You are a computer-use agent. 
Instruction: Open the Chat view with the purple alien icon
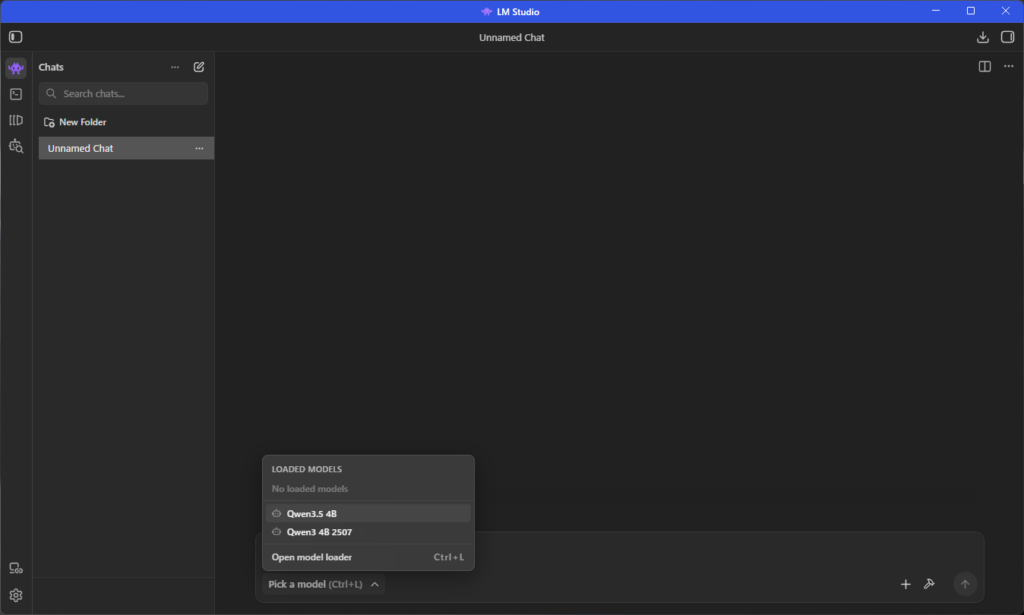click(15, 68)
